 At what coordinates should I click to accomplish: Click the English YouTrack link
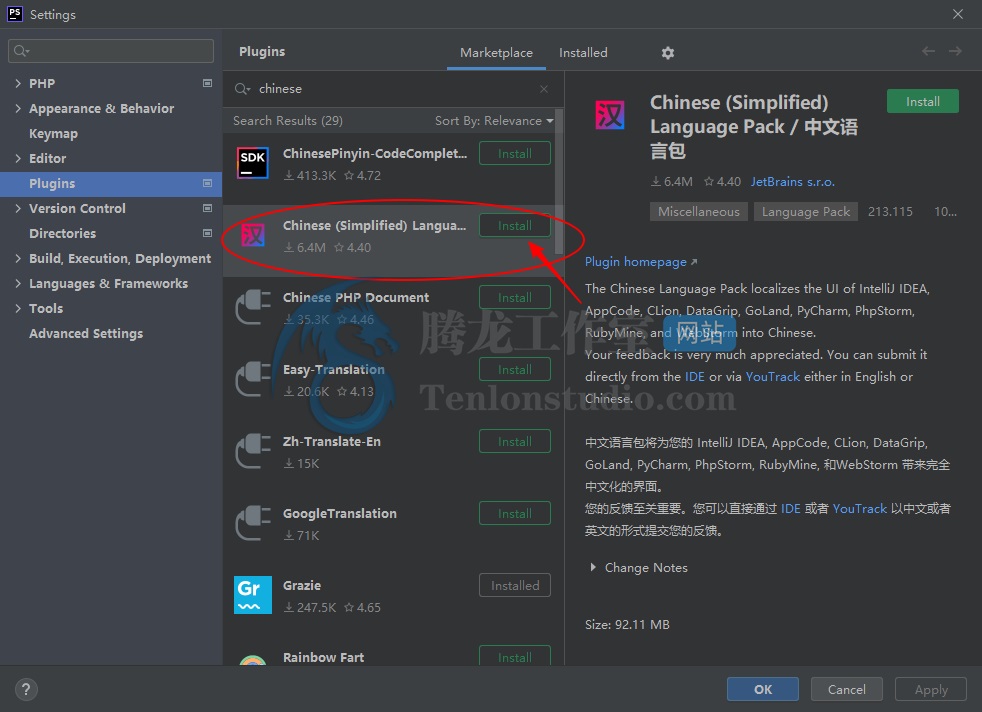click(x=773, y=377)
